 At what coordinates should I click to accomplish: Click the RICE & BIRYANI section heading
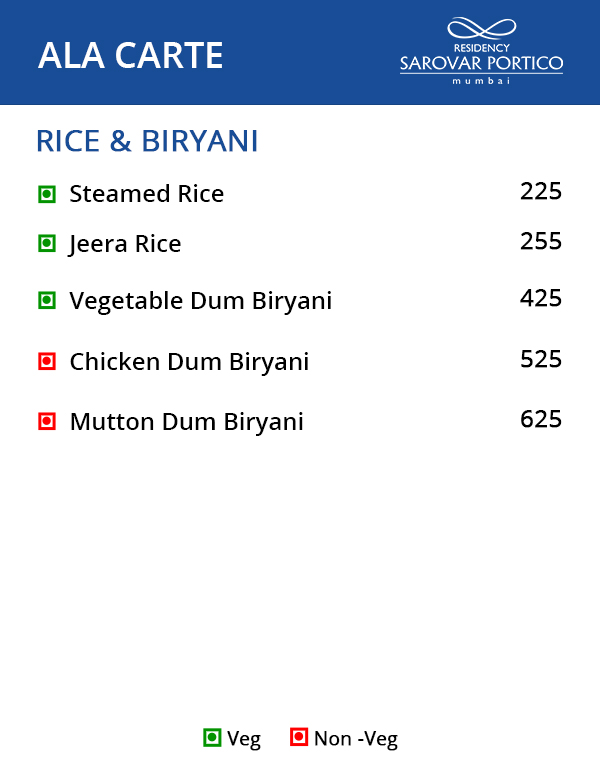click(x=147, y=141)
